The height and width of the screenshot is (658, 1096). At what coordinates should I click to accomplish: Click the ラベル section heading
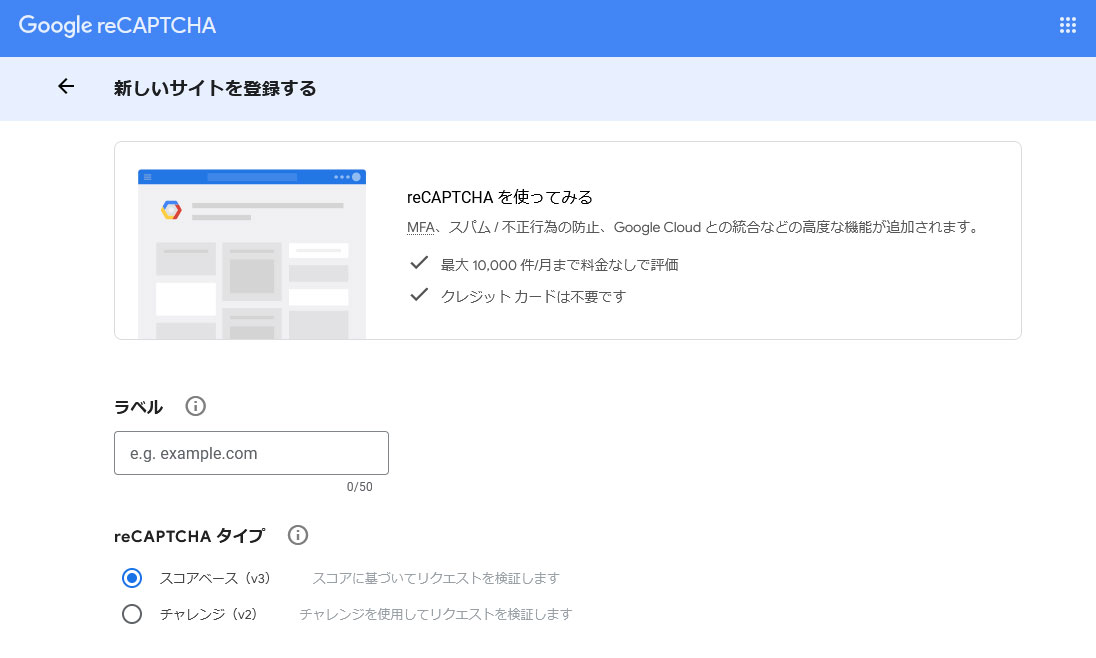coord(138,407)
